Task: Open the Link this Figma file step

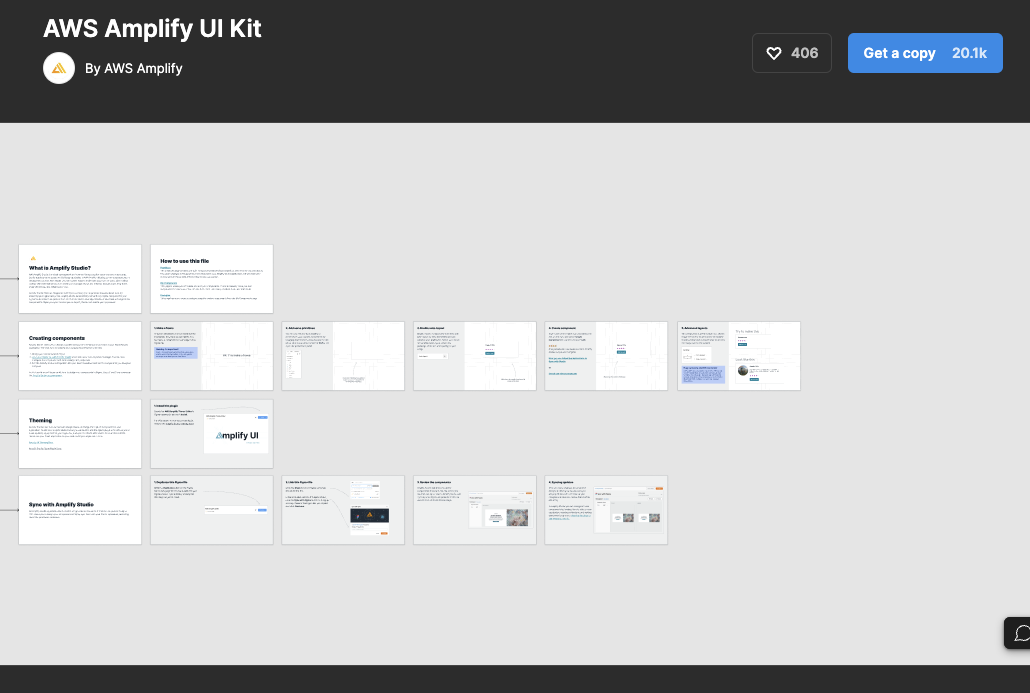Action: click(343, 510)
